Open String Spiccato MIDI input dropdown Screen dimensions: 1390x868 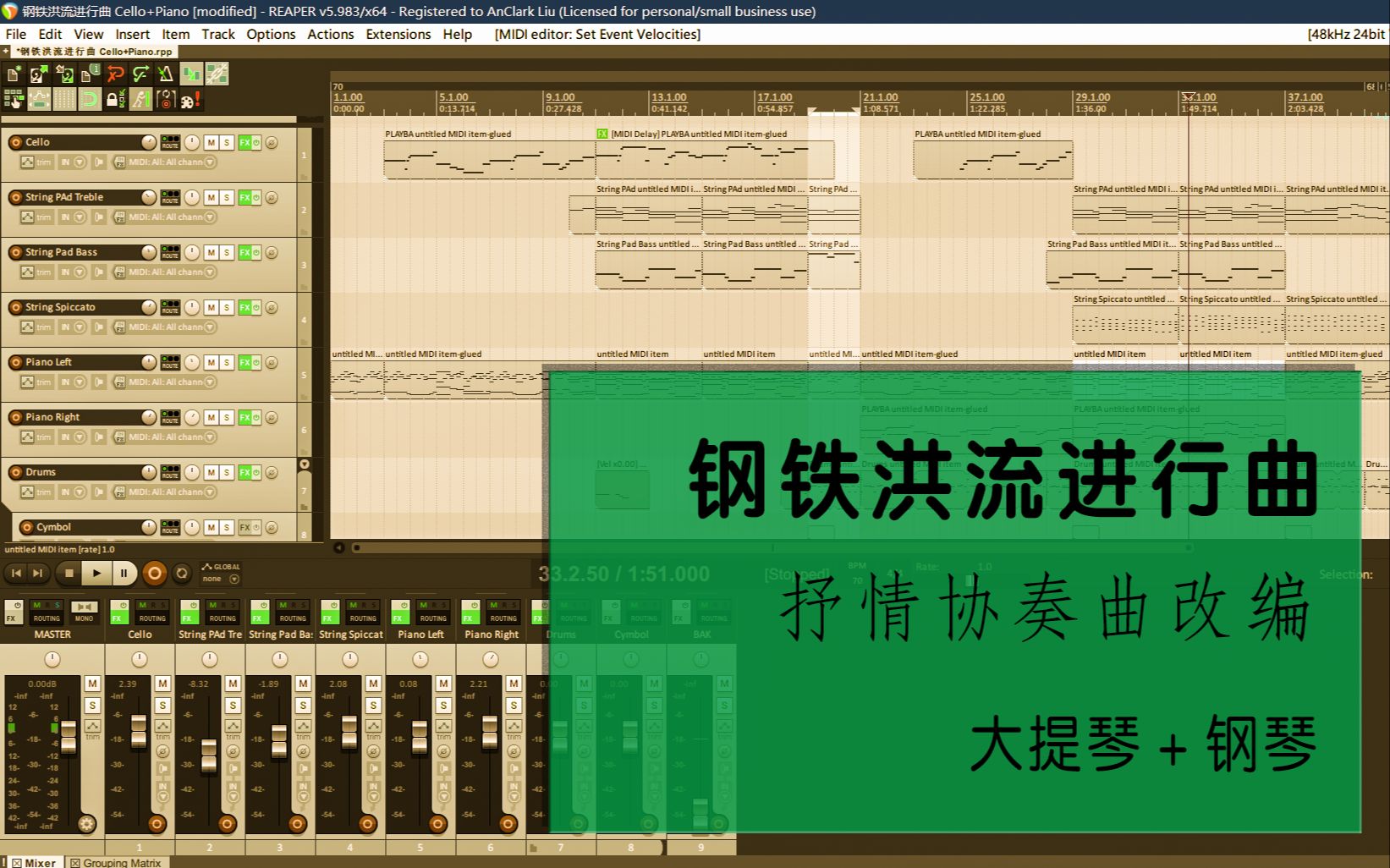point(210,327)
